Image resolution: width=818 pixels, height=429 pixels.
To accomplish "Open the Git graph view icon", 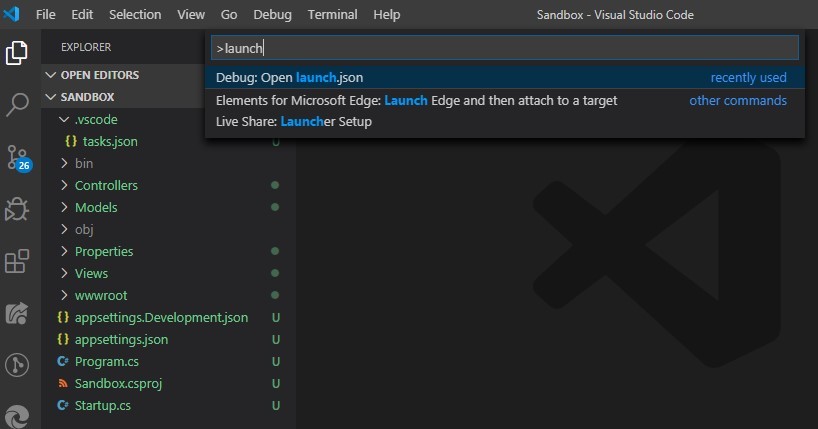I will [x=17, y=365].
